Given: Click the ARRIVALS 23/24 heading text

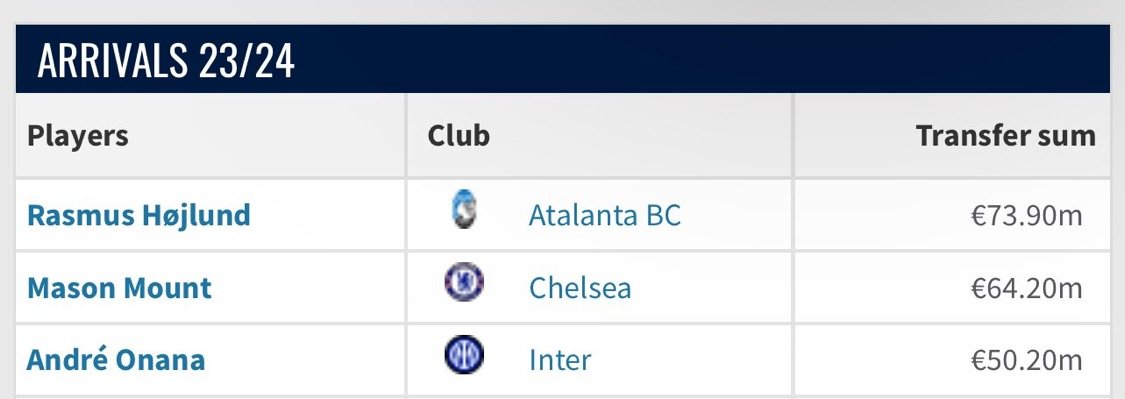Looking at the screenshot, I should pos(166,60).
